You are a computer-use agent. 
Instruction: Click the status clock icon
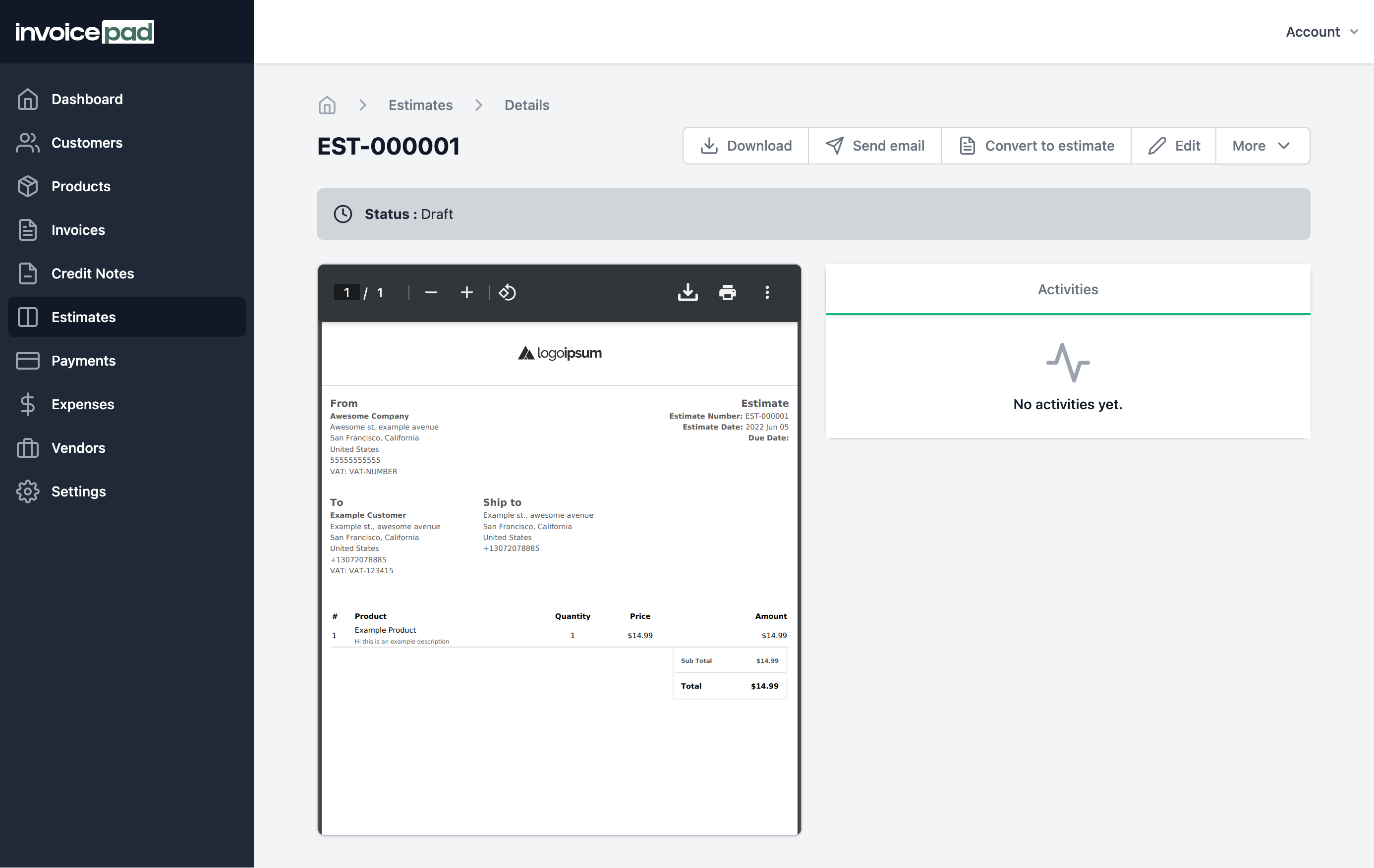(343, 214)
